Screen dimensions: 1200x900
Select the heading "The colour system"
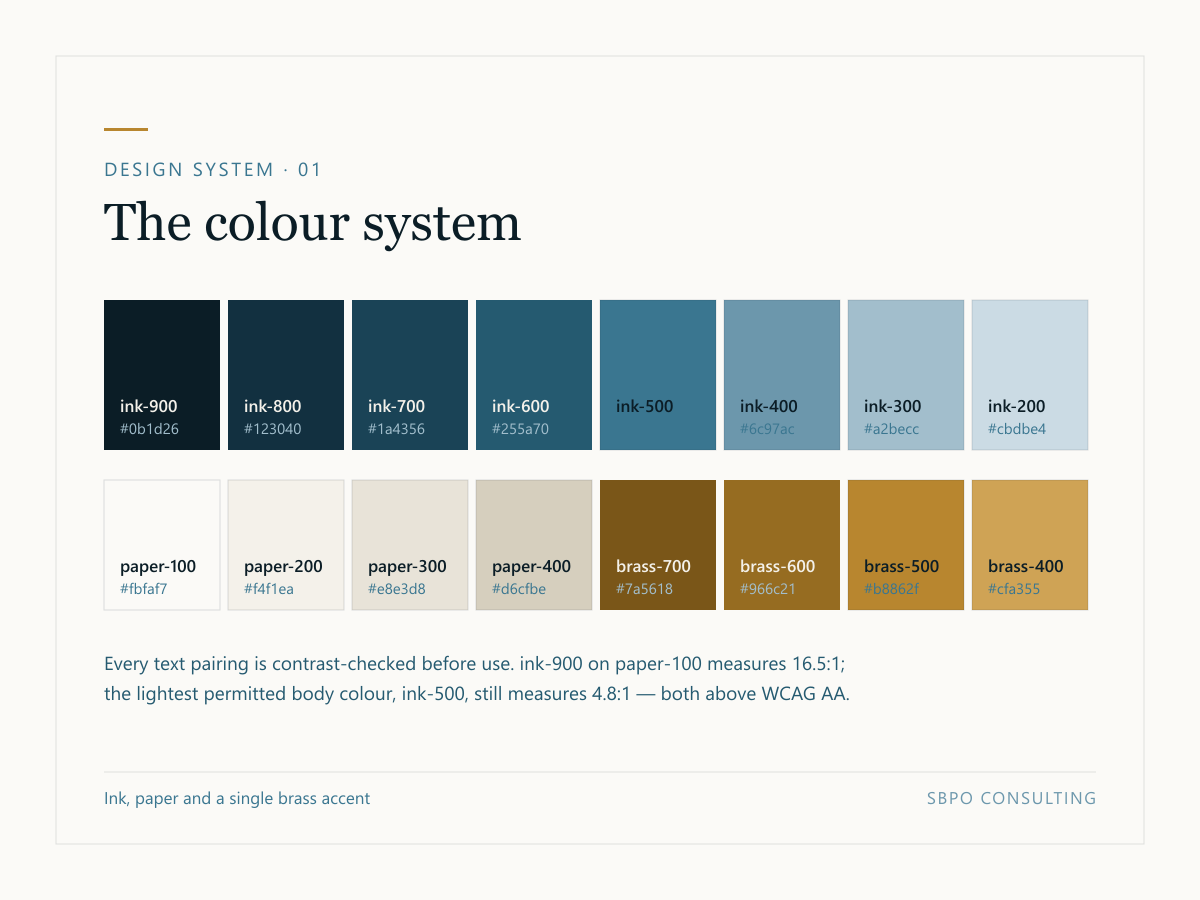pos(313,222)
